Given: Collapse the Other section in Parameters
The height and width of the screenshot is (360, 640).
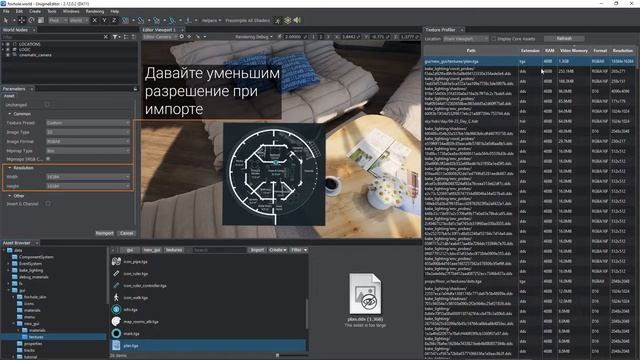Looking at the screenshot, I should coord(10,196).
